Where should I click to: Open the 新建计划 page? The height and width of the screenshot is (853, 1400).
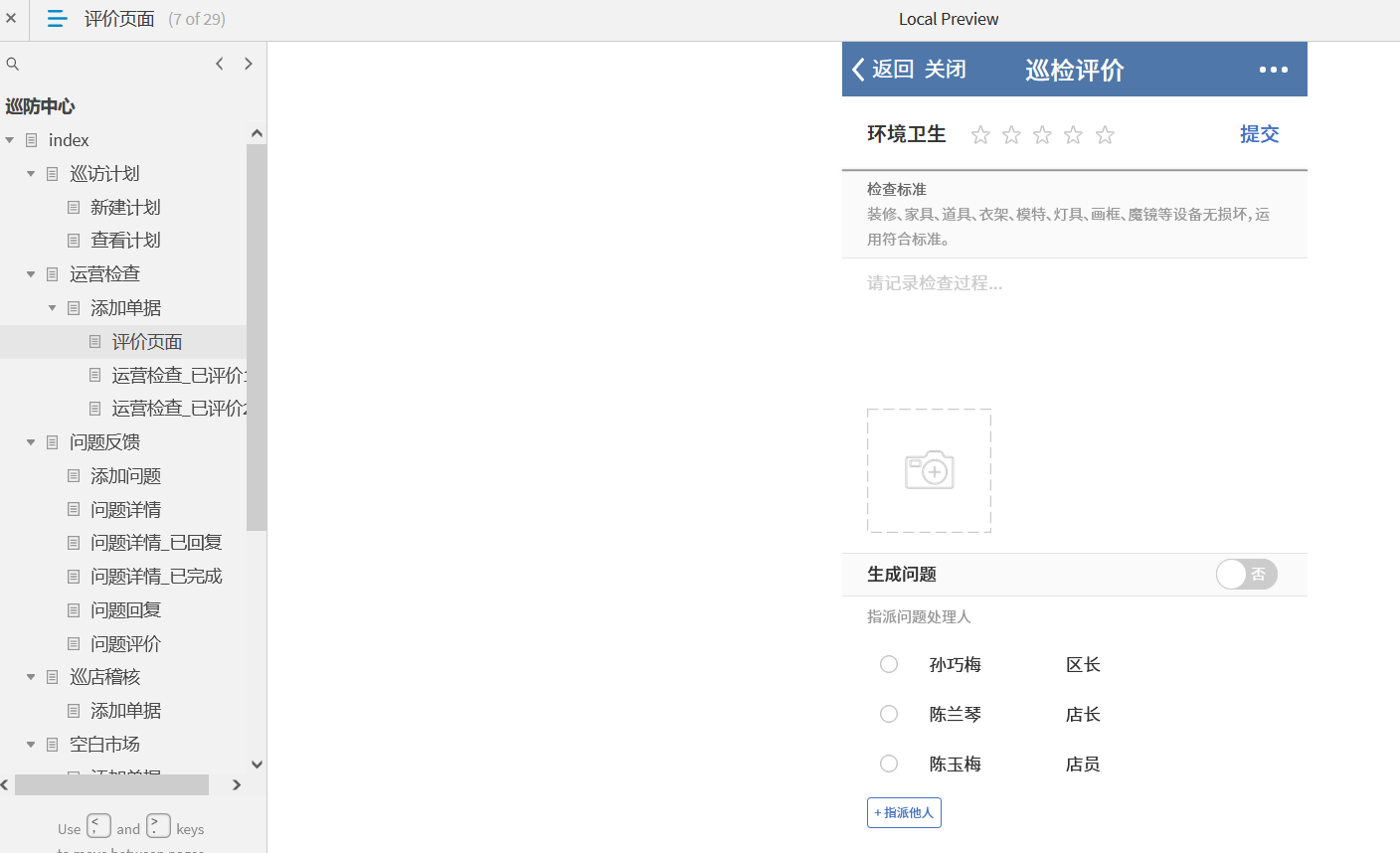coord(125,207)
